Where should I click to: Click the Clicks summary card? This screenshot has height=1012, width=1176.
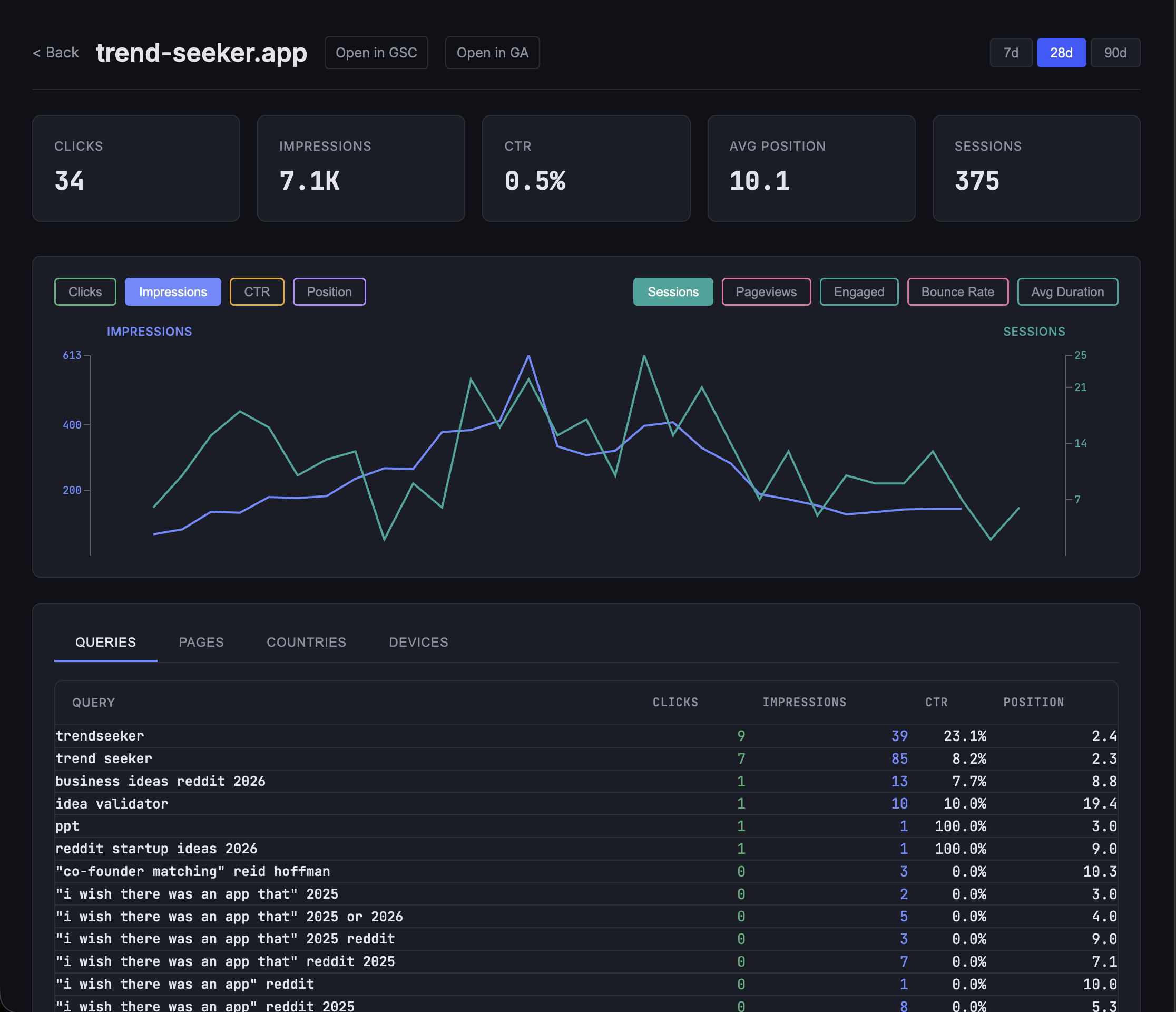pyautogui.click(x=136, y=169)
